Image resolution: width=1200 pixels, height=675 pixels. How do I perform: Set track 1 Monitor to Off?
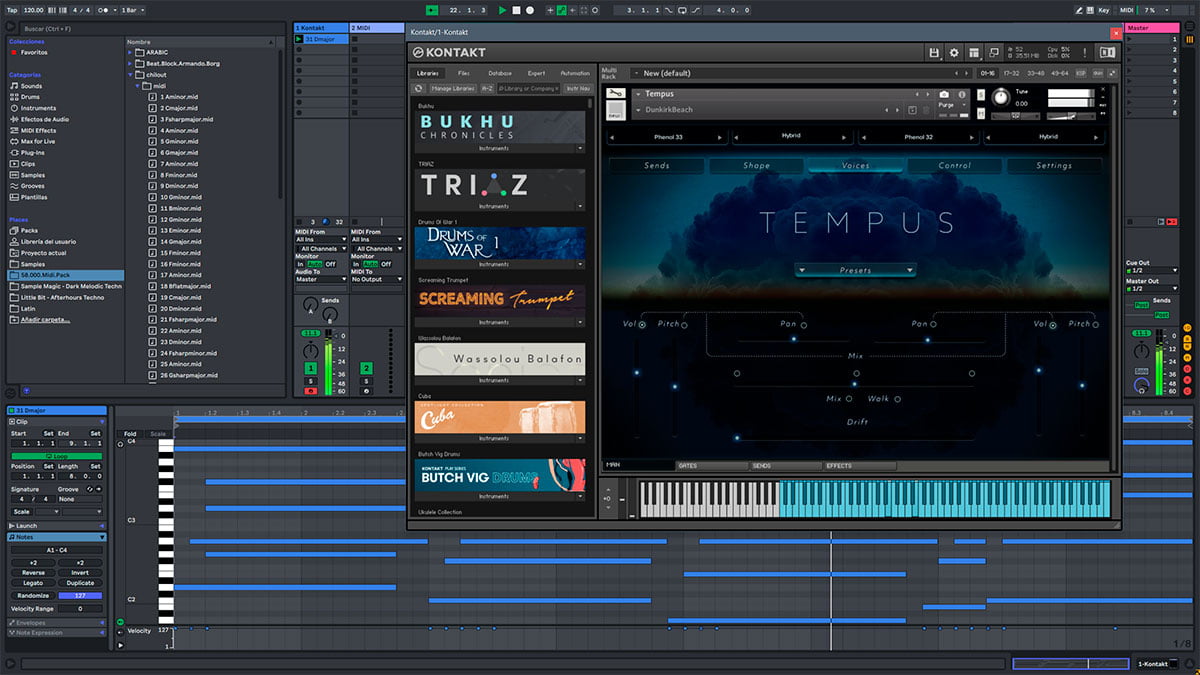click(331, 264)
